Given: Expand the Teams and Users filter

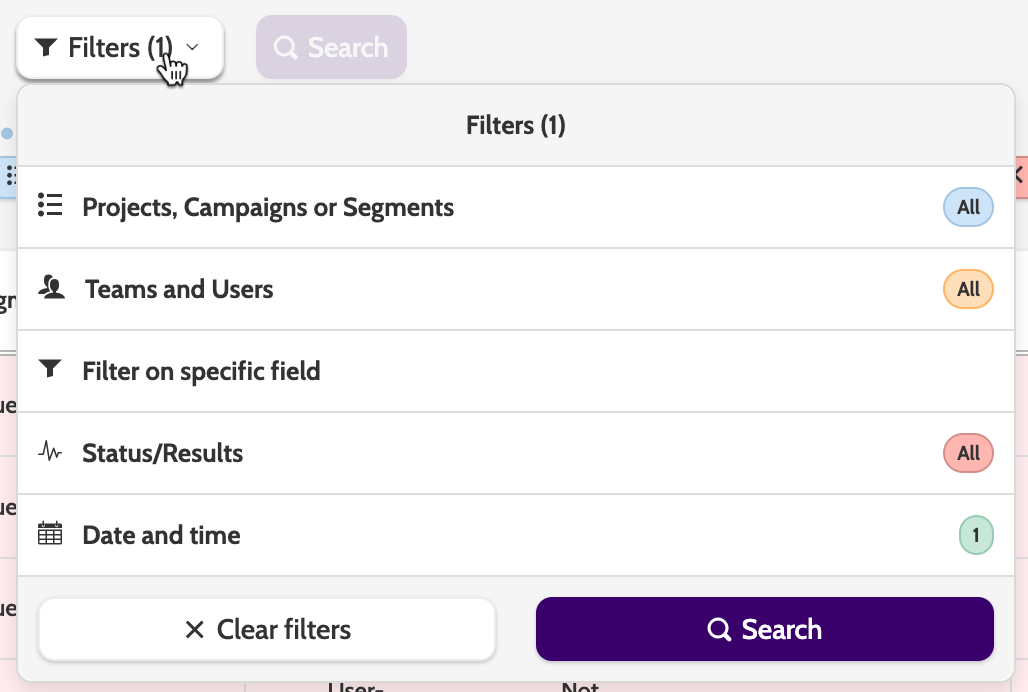Looking at the screenshot, I should (179, 289).
